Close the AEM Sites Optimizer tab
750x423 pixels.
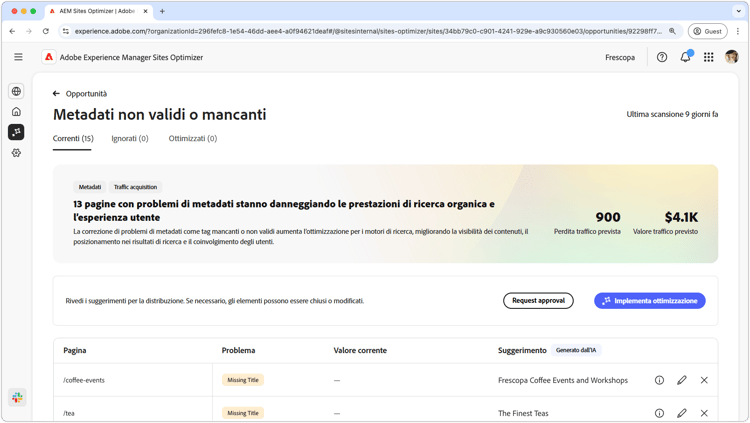pos(145,11)
